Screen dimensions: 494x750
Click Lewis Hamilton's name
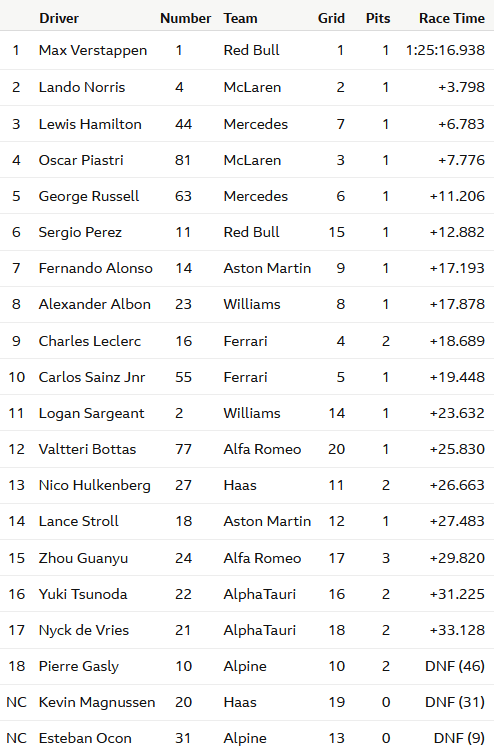coord(90,124)
